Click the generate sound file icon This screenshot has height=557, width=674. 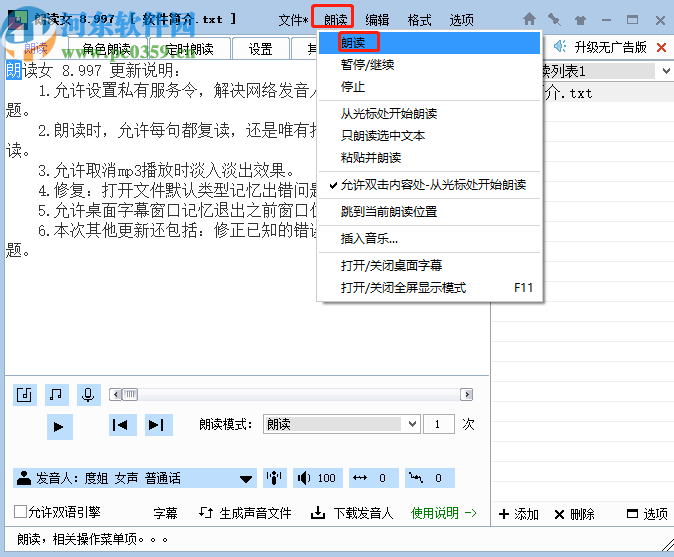205,512
